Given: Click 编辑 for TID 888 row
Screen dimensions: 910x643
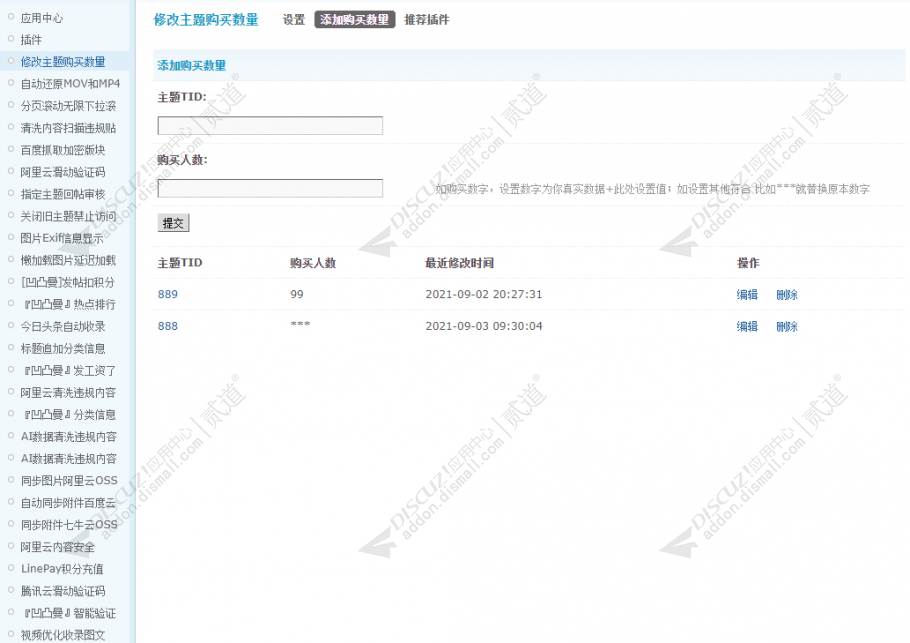Looking at the screenshot, I should coord(747,327).
